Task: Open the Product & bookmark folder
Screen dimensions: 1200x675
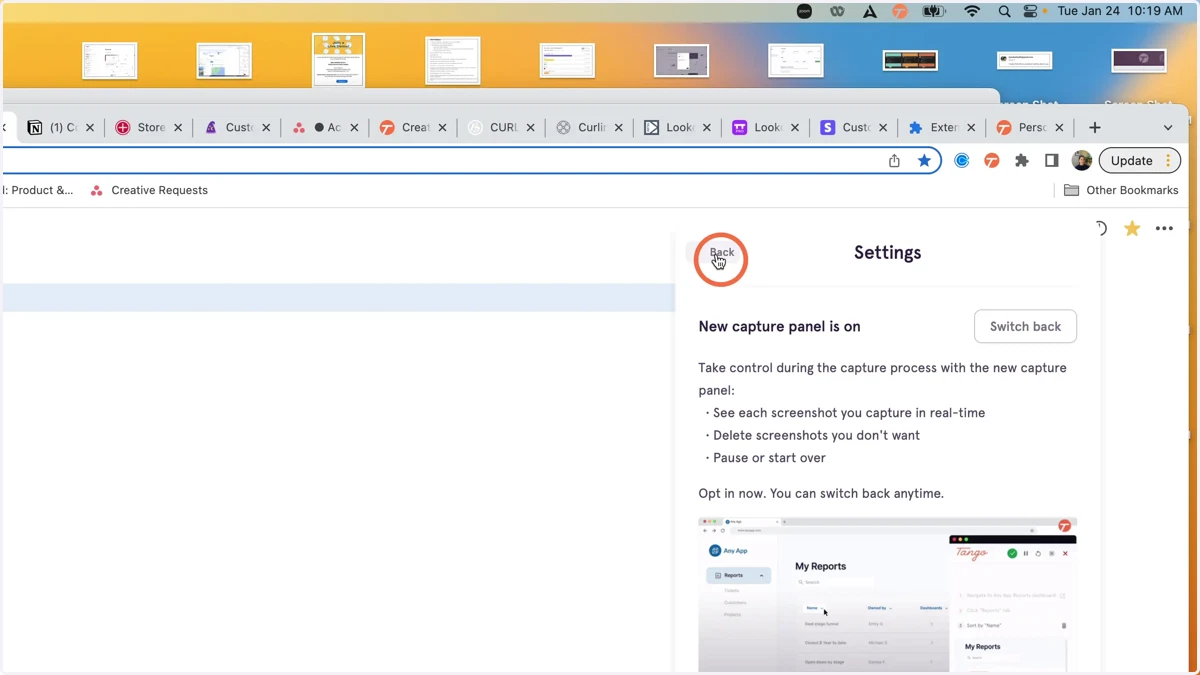Action: 38,190
